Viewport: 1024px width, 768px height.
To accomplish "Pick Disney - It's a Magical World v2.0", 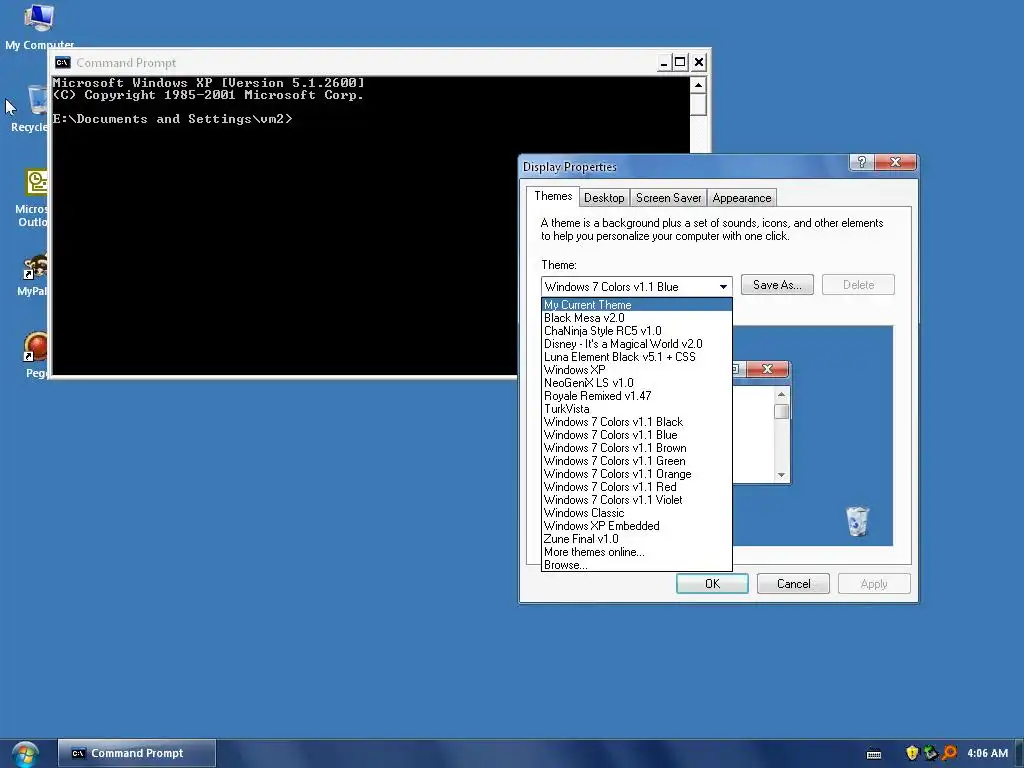I will [x=637, y=344].
